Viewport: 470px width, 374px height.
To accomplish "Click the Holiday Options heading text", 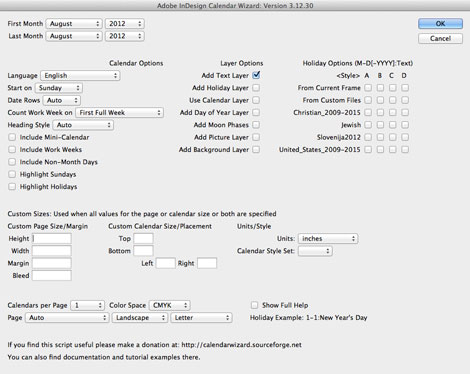I will point(358,63).
